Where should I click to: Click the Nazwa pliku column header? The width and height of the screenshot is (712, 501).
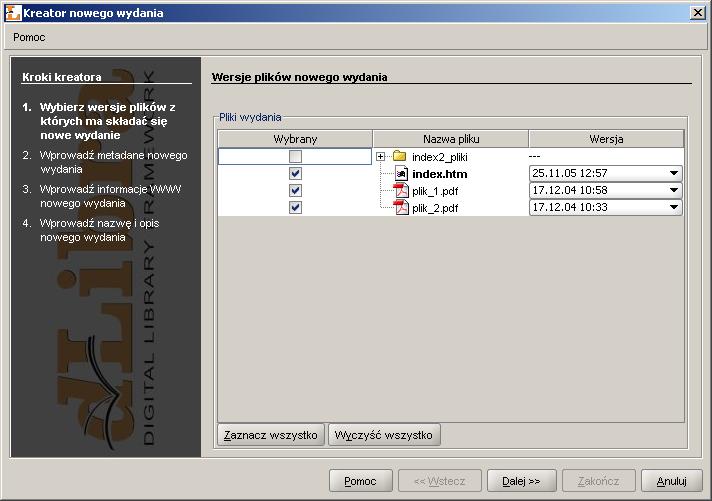[x=451, y=139]
